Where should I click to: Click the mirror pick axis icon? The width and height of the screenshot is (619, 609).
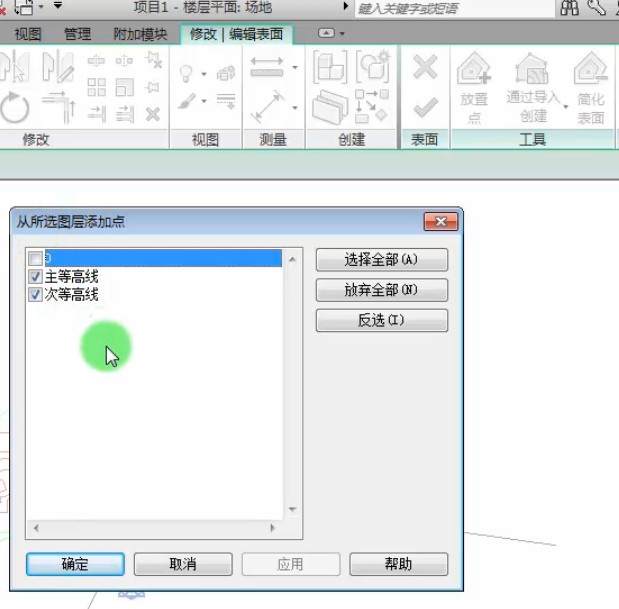click(x=15, y=66)
